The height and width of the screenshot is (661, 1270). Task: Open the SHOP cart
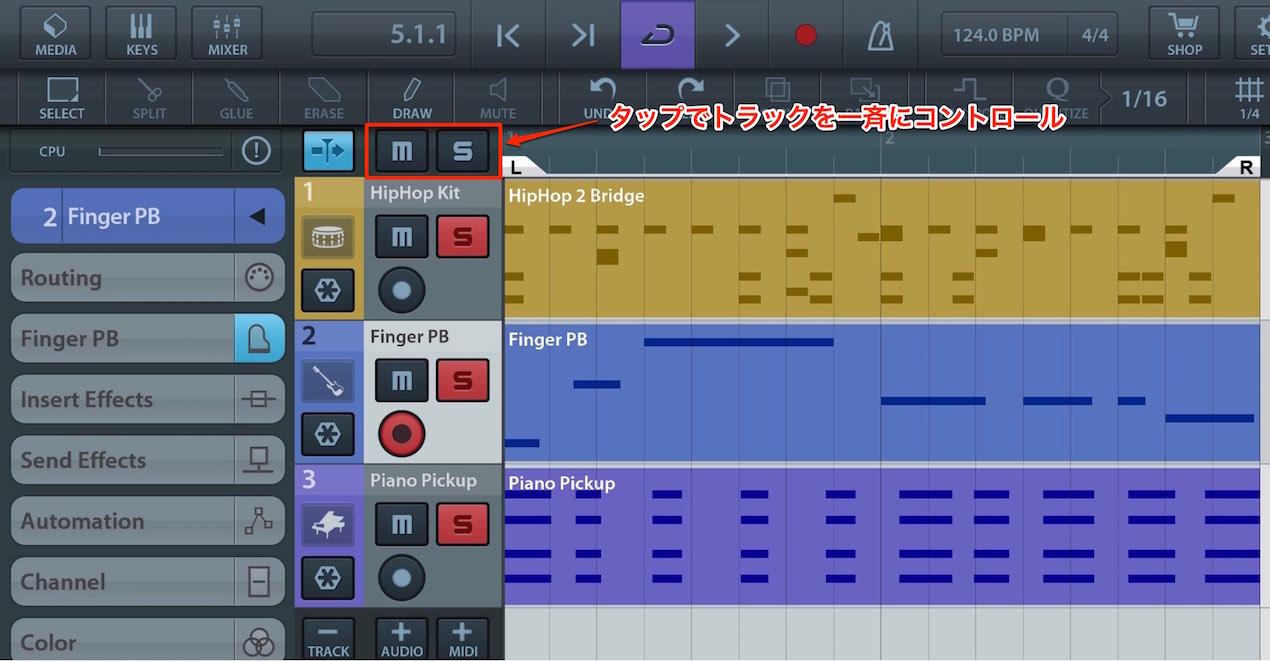tap(1184, 34)
